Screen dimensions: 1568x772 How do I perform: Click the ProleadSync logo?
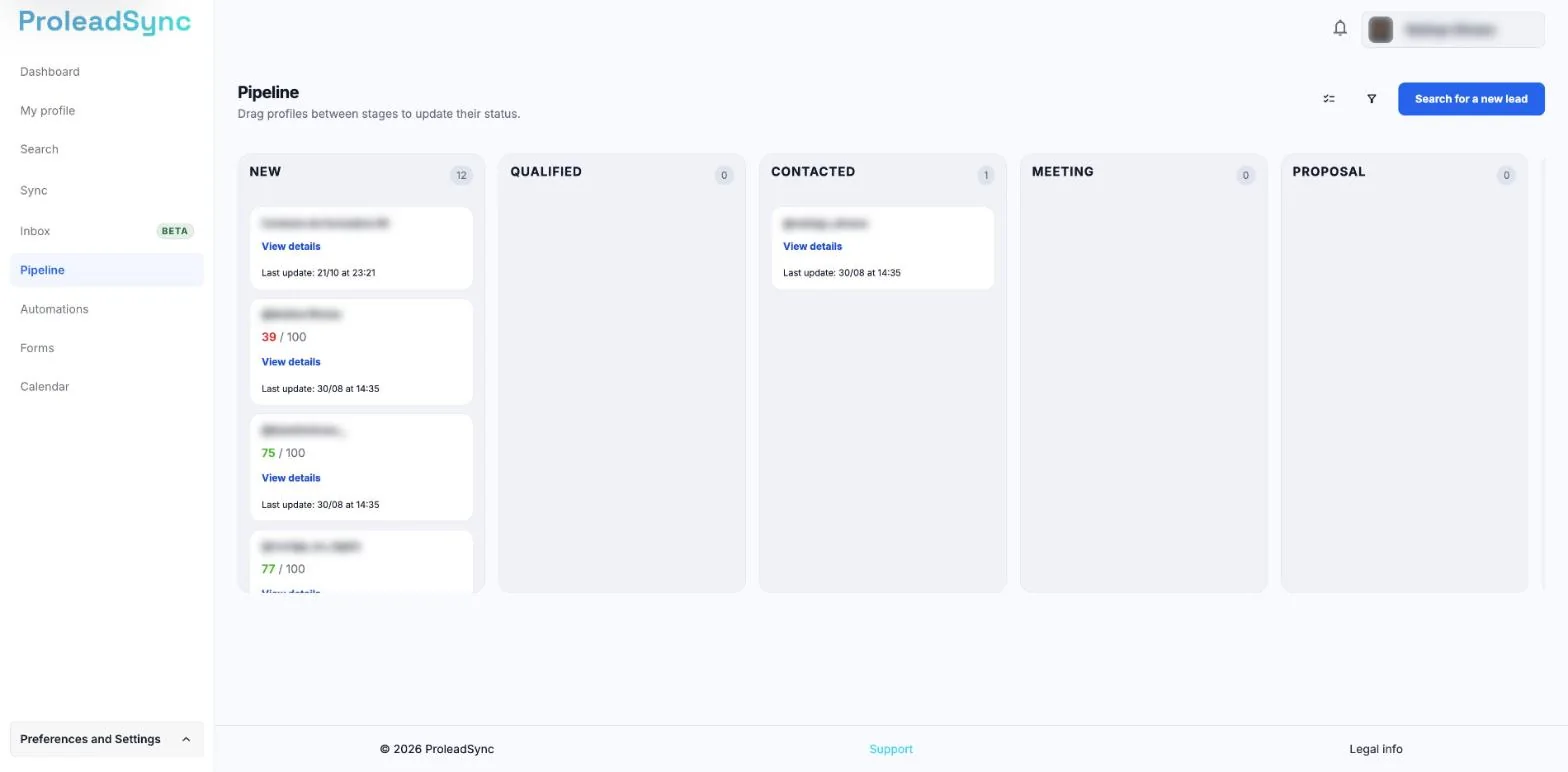105,22
